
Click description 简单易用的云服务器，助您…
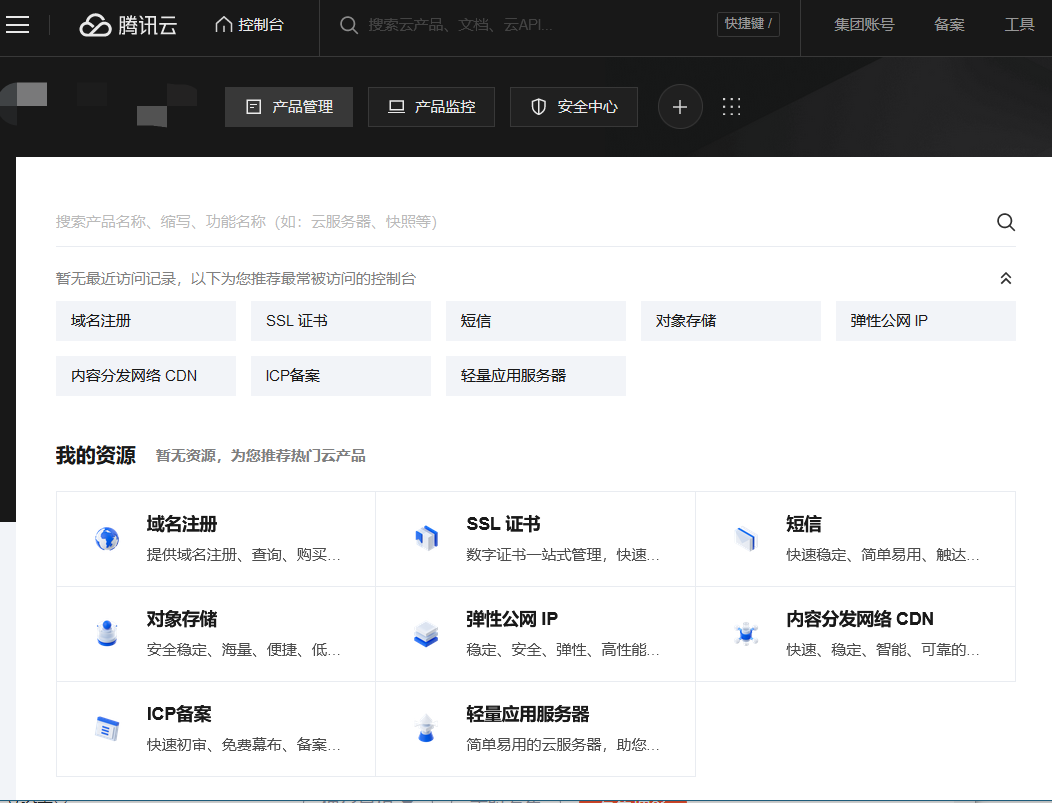coord(563,745)
